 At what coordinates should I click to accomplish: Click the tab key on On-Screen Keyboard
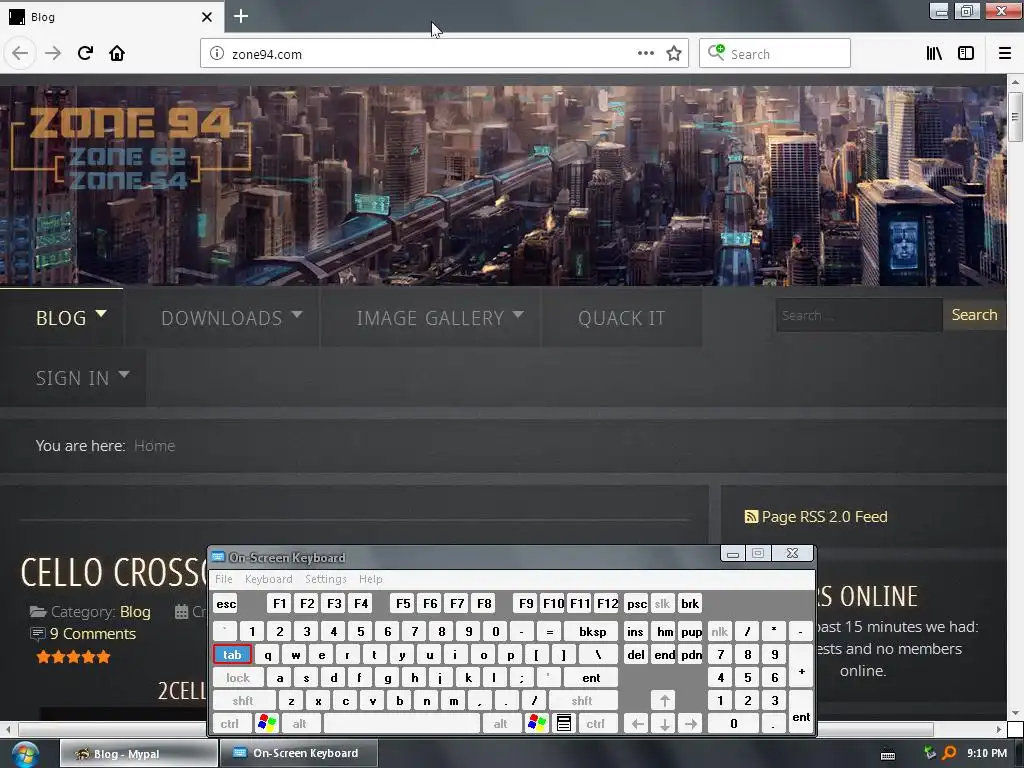click(x=232, y=654)
